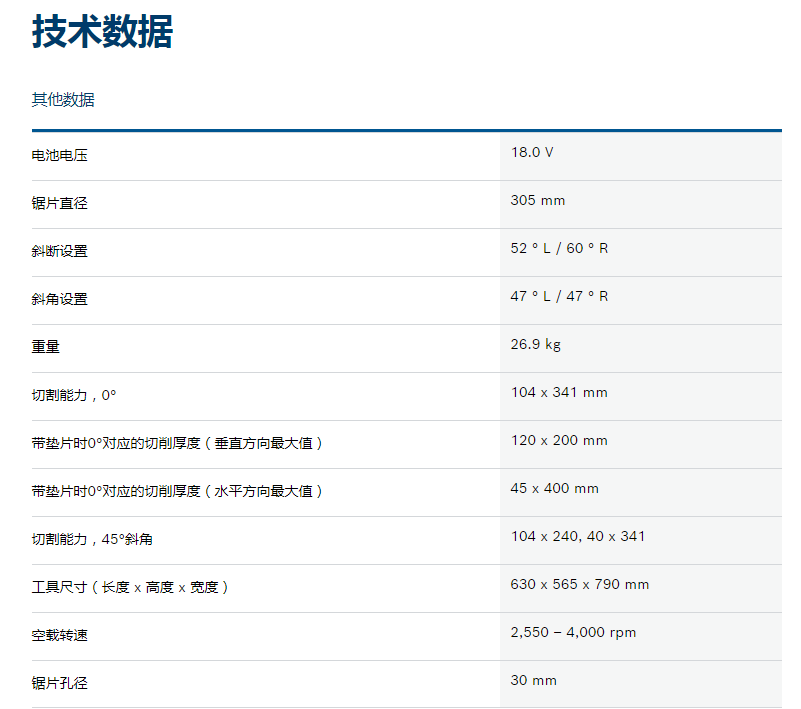Screen dimensions: 801x709
Task: Select the 47 ° L / 47 ° R value
Action: pos(559,296)
